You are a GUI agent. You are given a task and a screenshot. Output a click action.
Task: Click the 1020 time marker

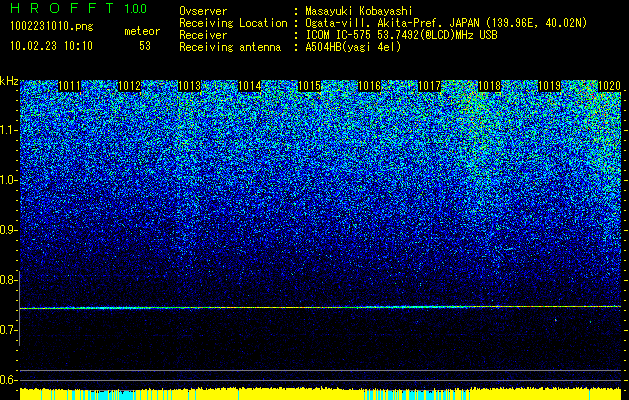pos(609,86)
